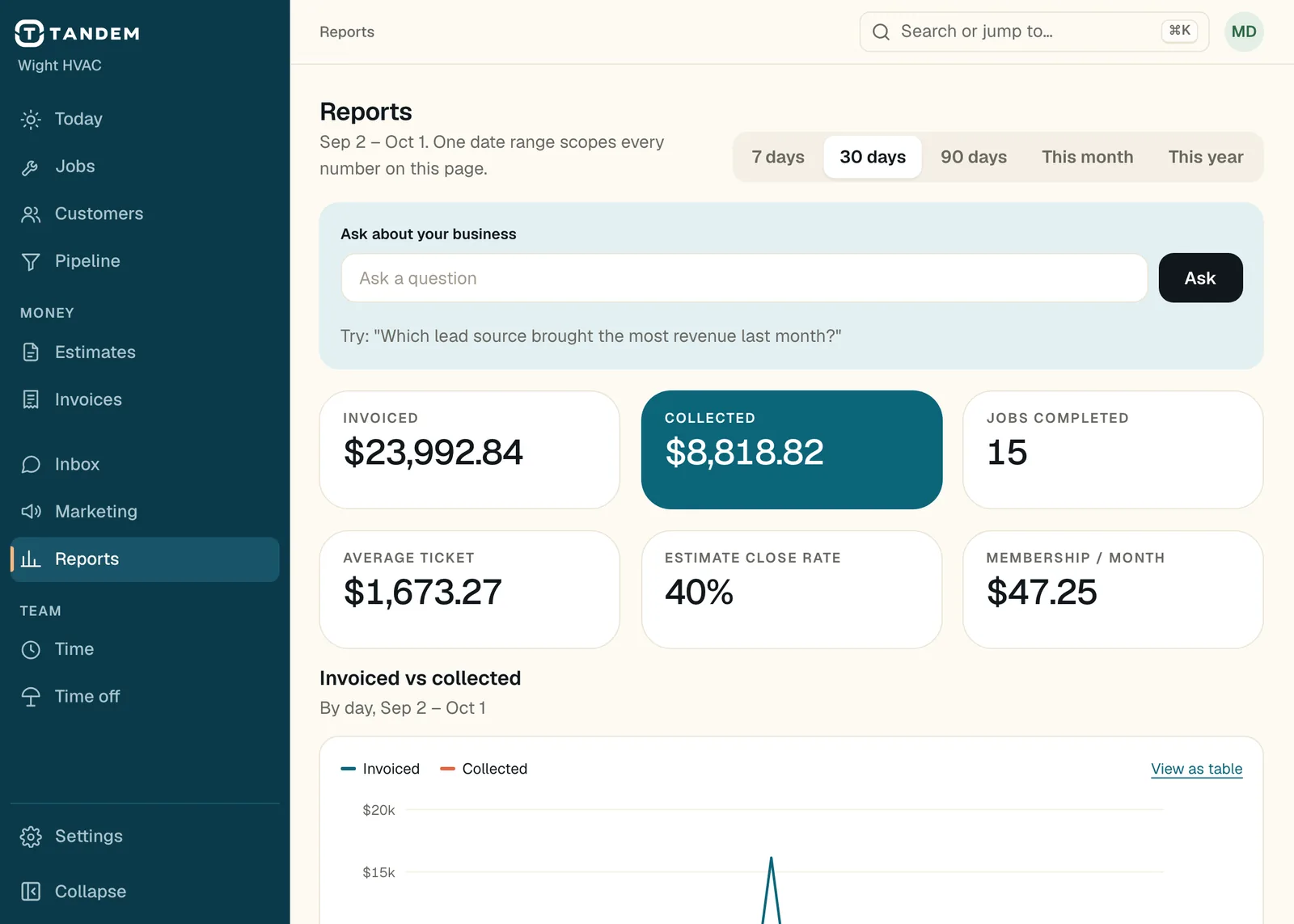
Task: Select This year range
Action: point(1206,157)
